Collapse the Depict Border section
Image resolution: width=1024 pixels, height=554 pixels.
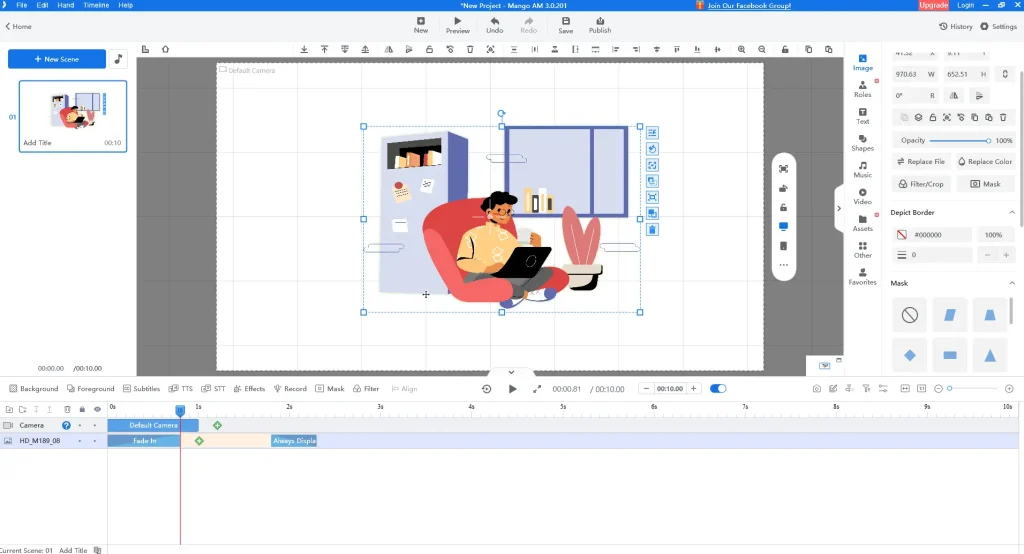[x=1011, y=212]
